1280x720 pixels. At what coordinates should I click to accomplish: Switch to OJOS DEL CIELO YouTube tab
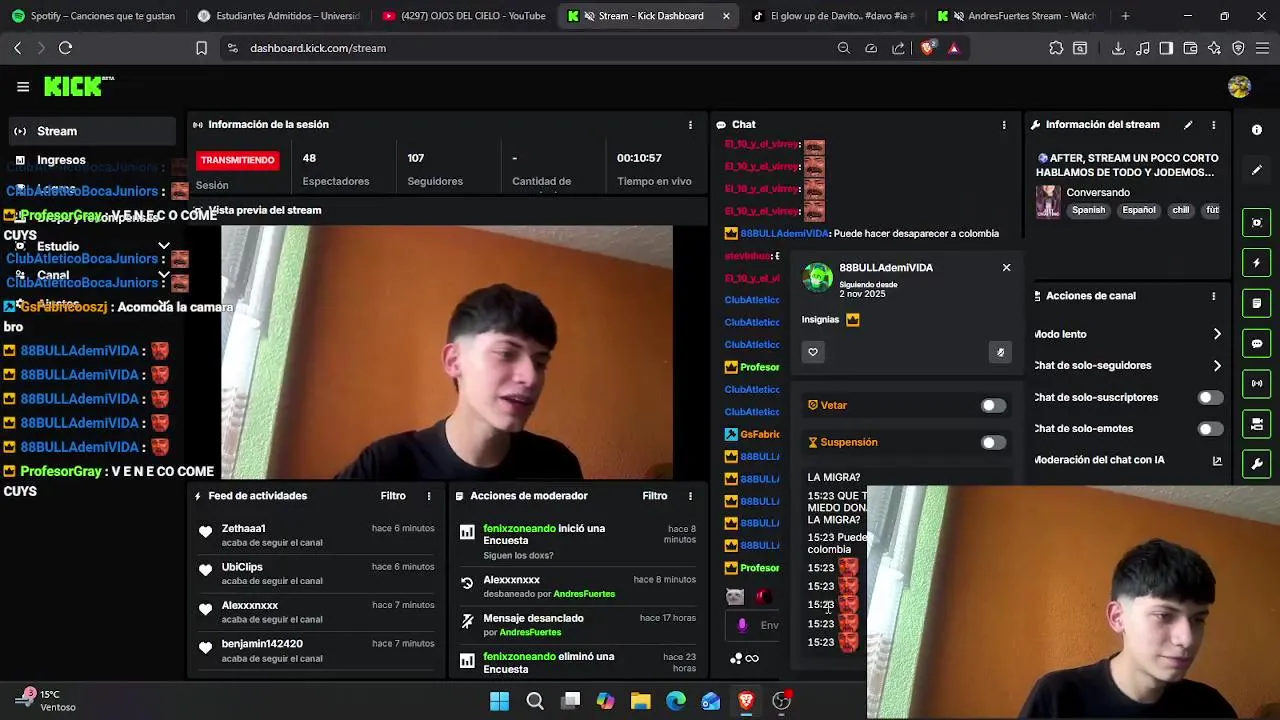pyautogui.click(x=464, y=16)
